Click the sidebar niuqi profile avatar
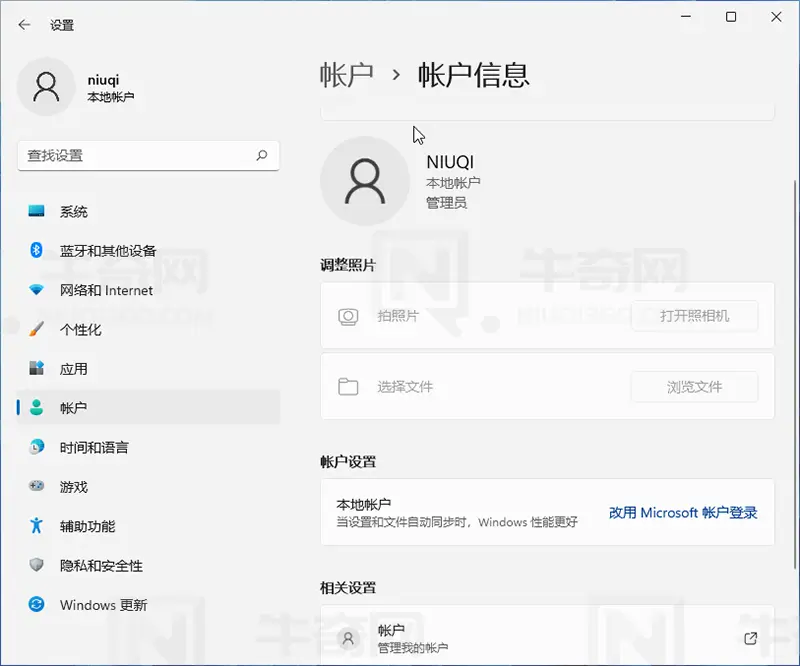Image resolution: width=800 pixels, height=666 pixels. tap(46, 87)
